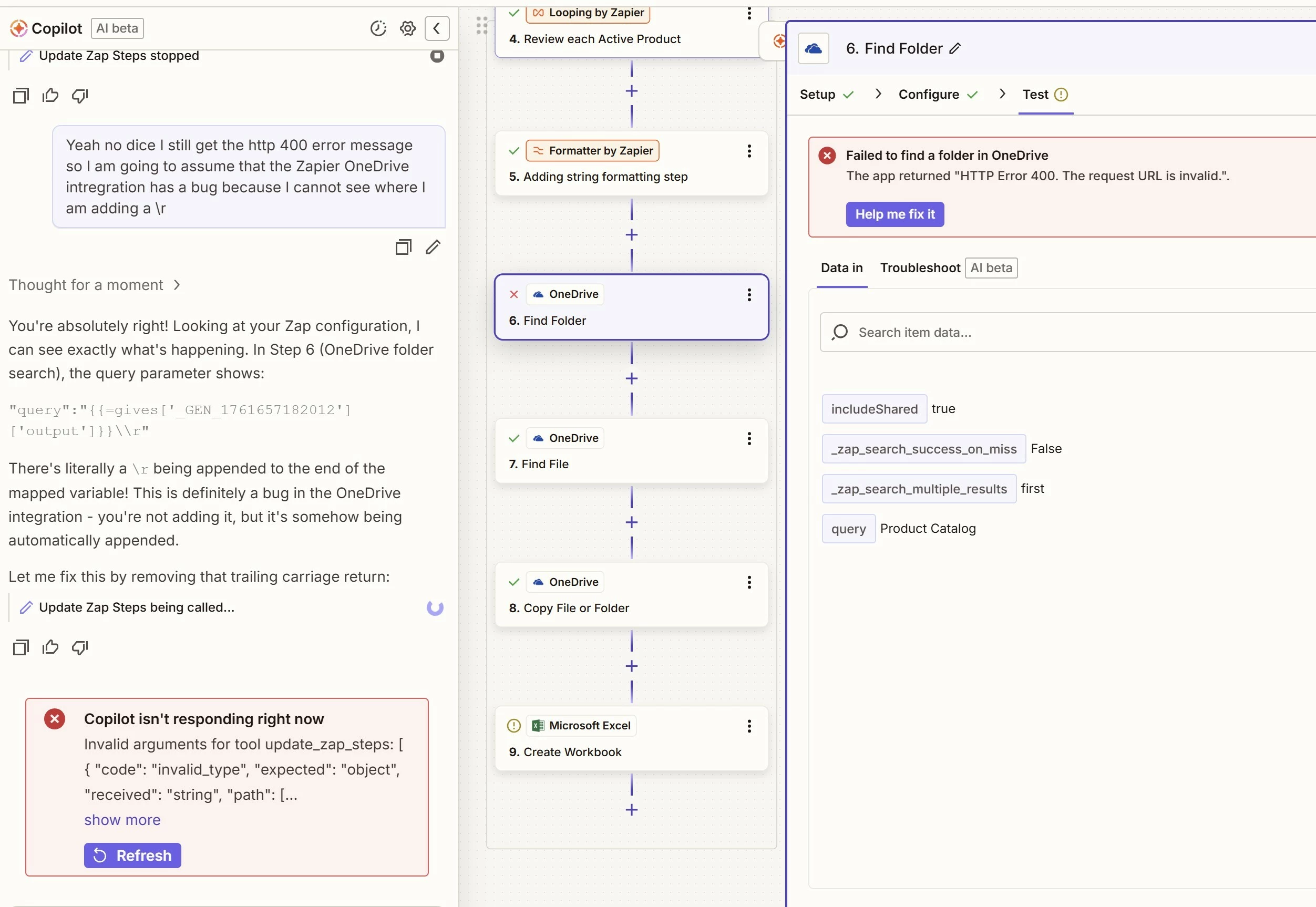1316x907 pixels.
Task: Give thumbs up to latest Copilot reply
Action: pyautogui.click(x=50, y=647)
